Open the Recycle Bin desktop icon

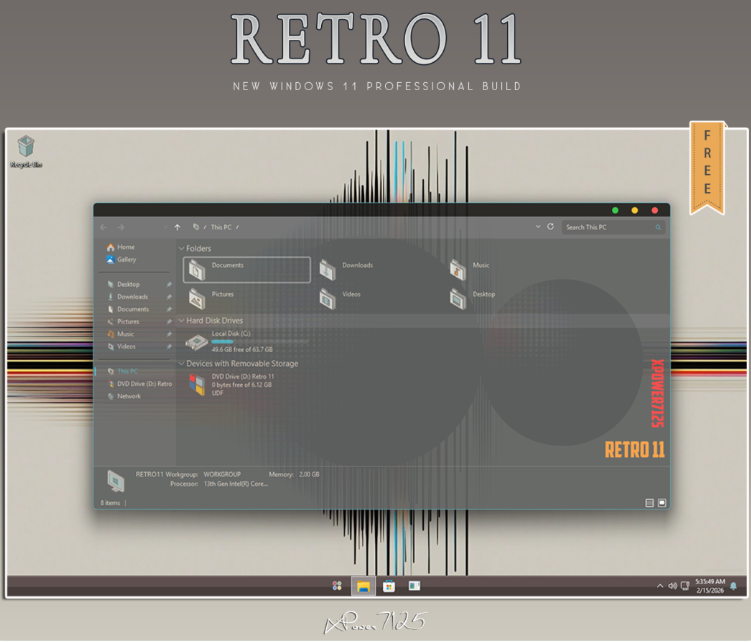26,151
